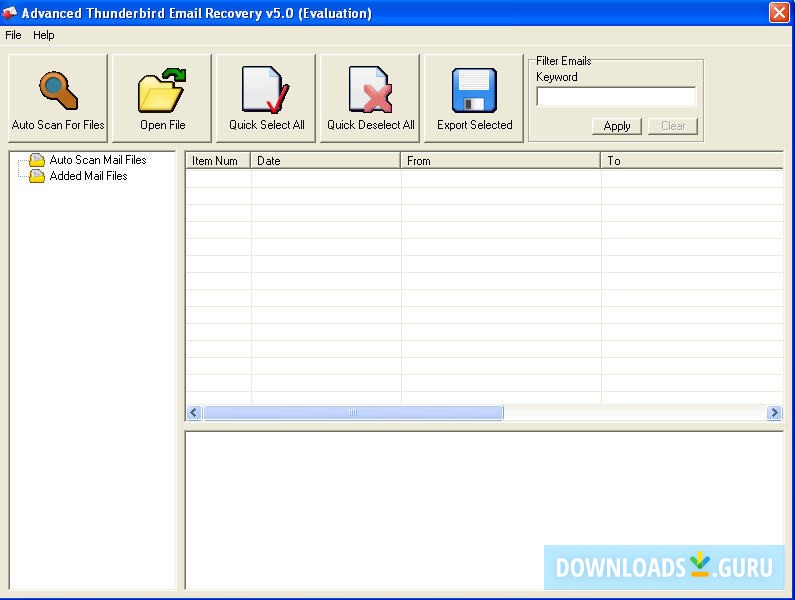Close the Advanced Thunderbird Email Recovery window
Screen dimensions: 795x600
779,12
